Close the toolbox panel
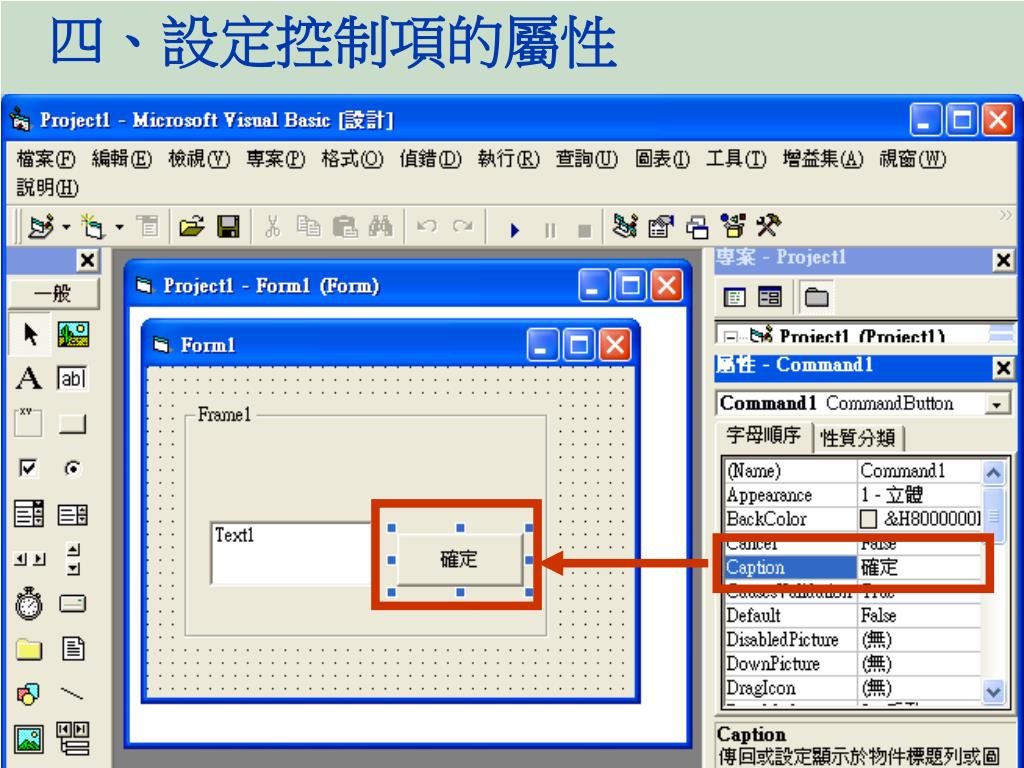Image resolution: width=1024 pixels, height=768 pixels. coord(88,261)
